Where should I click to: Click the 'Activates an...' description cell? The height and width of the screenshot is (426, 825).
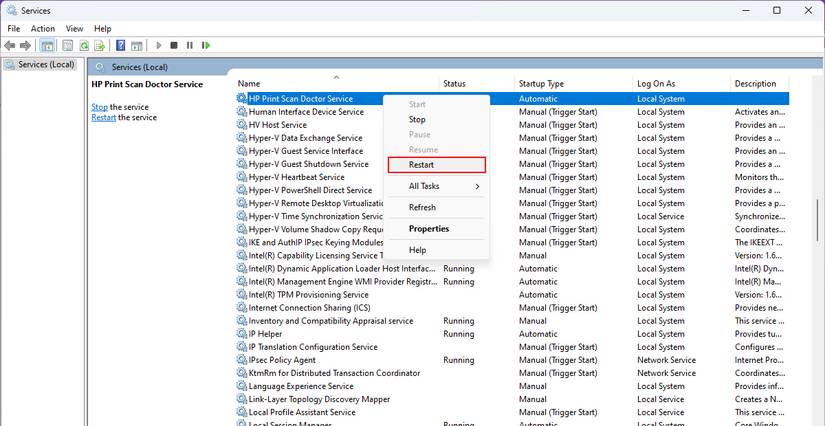(x=760, y=111)
